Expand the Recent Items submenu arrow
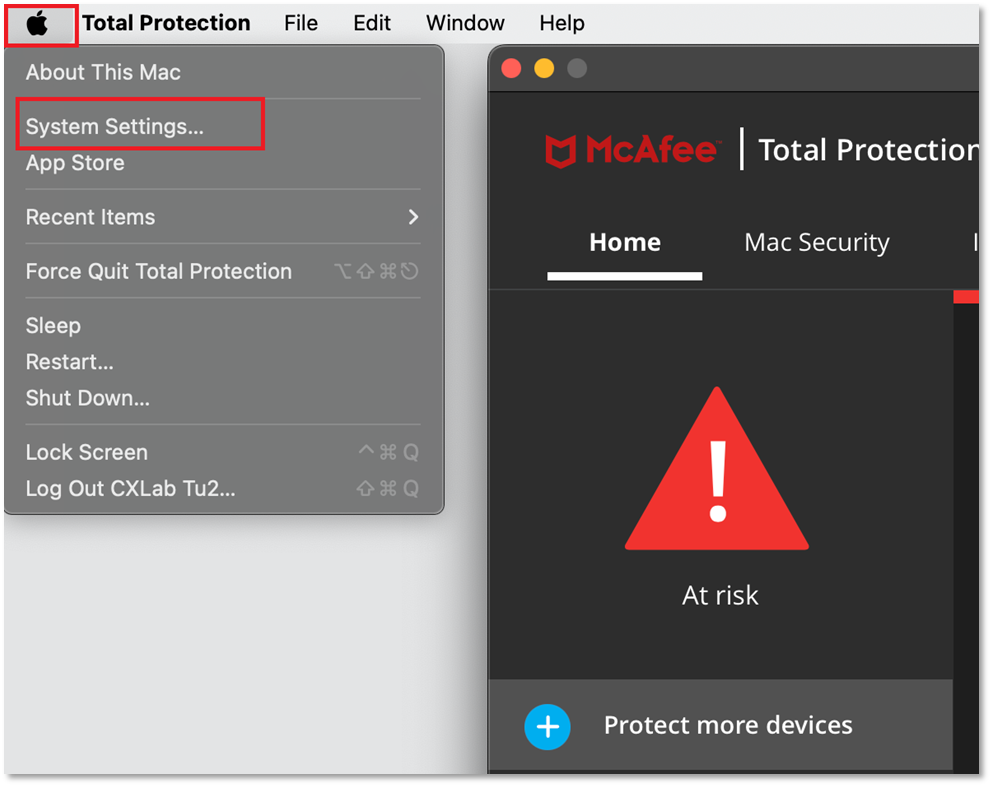The image size is (992, 787). (x=413, y=217)
